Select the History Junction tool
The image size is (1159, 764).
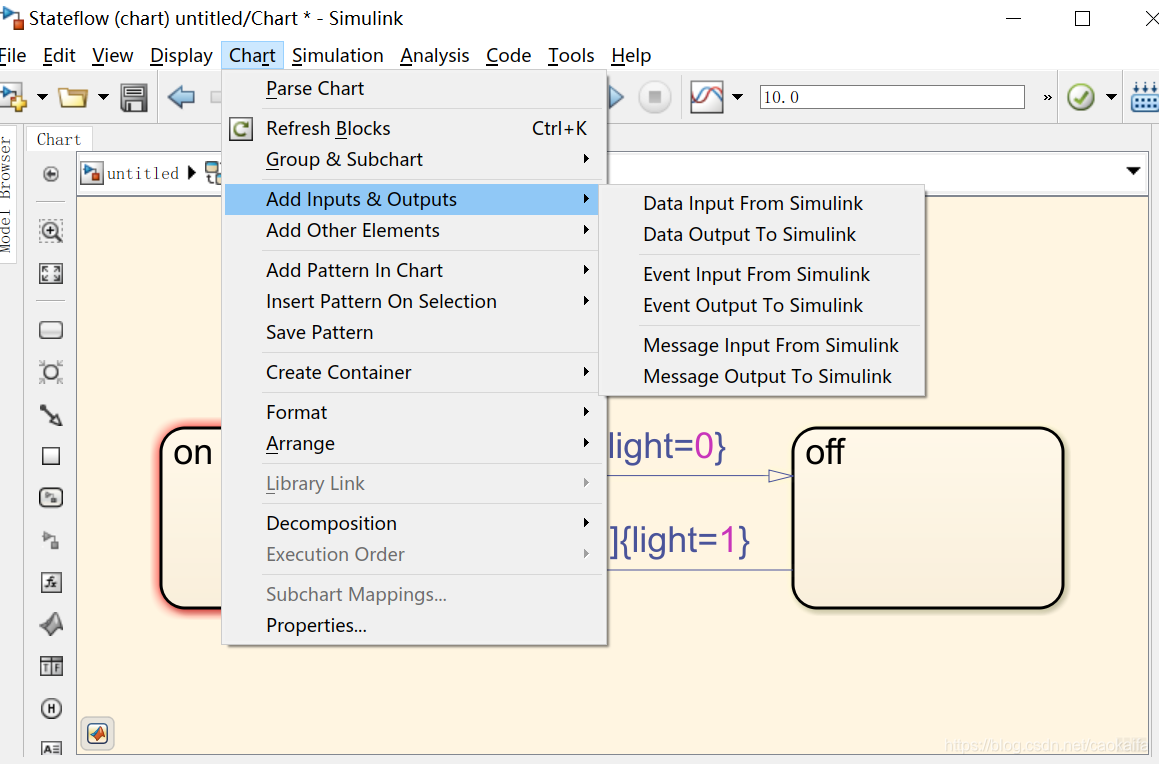51,709
